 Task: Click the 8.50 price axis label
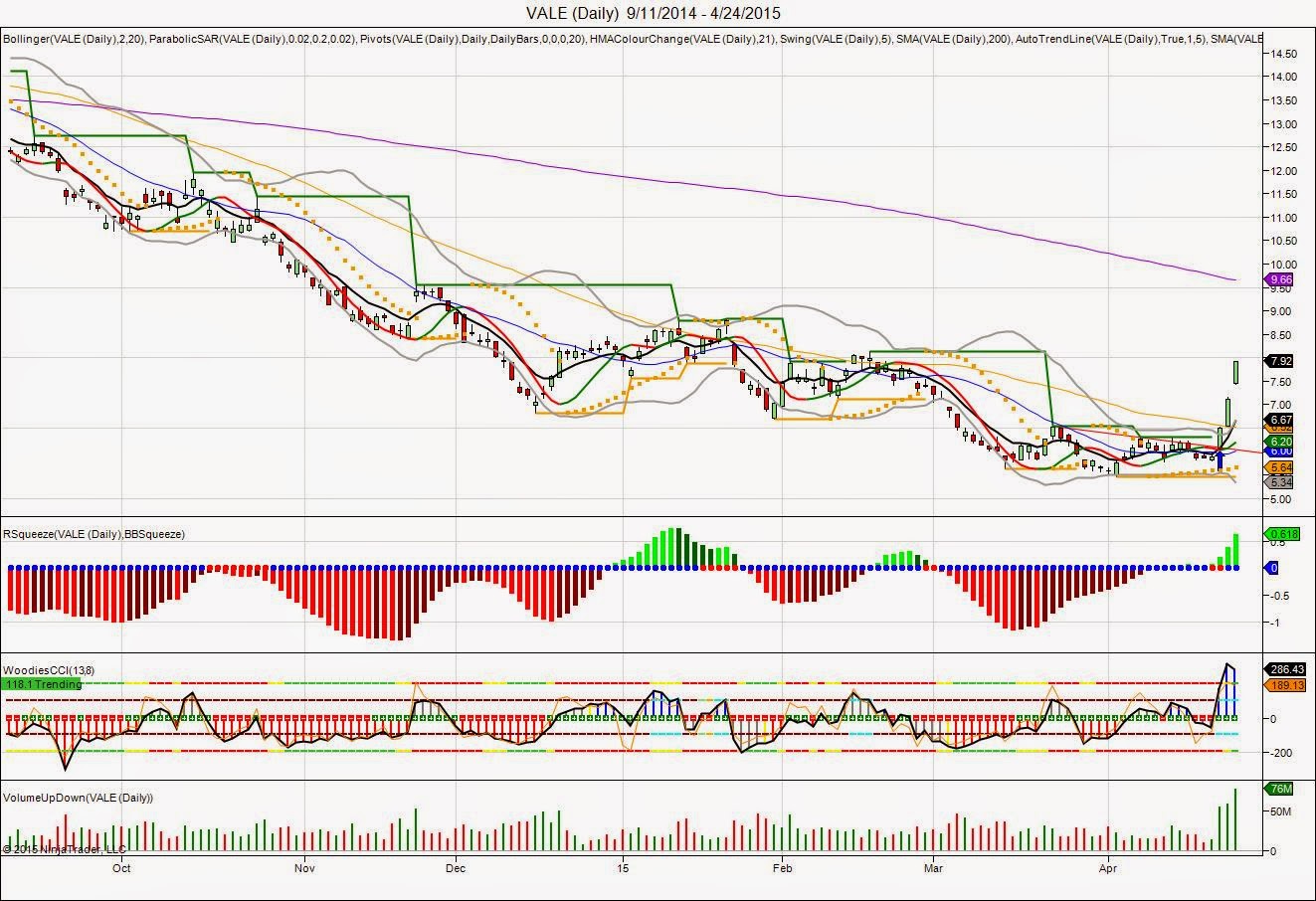[x=1282, y=335]
